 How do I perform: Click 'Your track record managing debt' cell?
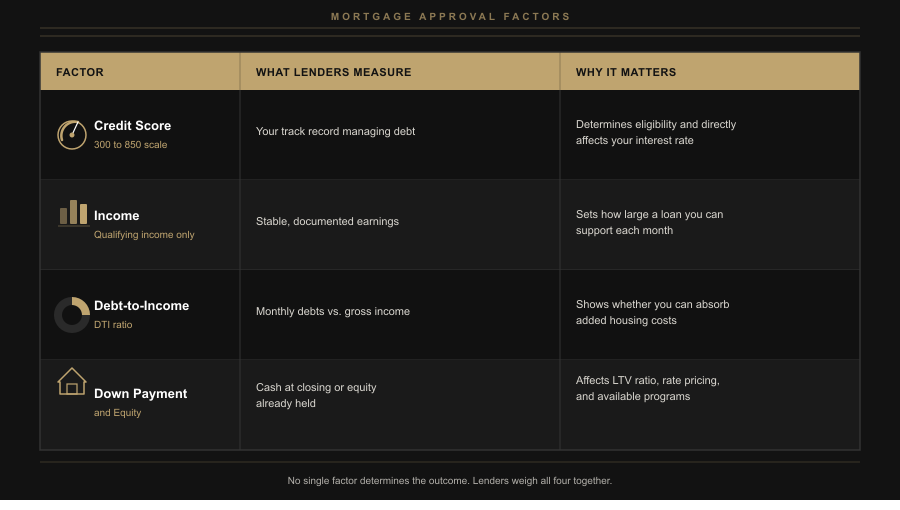[335, 132]
